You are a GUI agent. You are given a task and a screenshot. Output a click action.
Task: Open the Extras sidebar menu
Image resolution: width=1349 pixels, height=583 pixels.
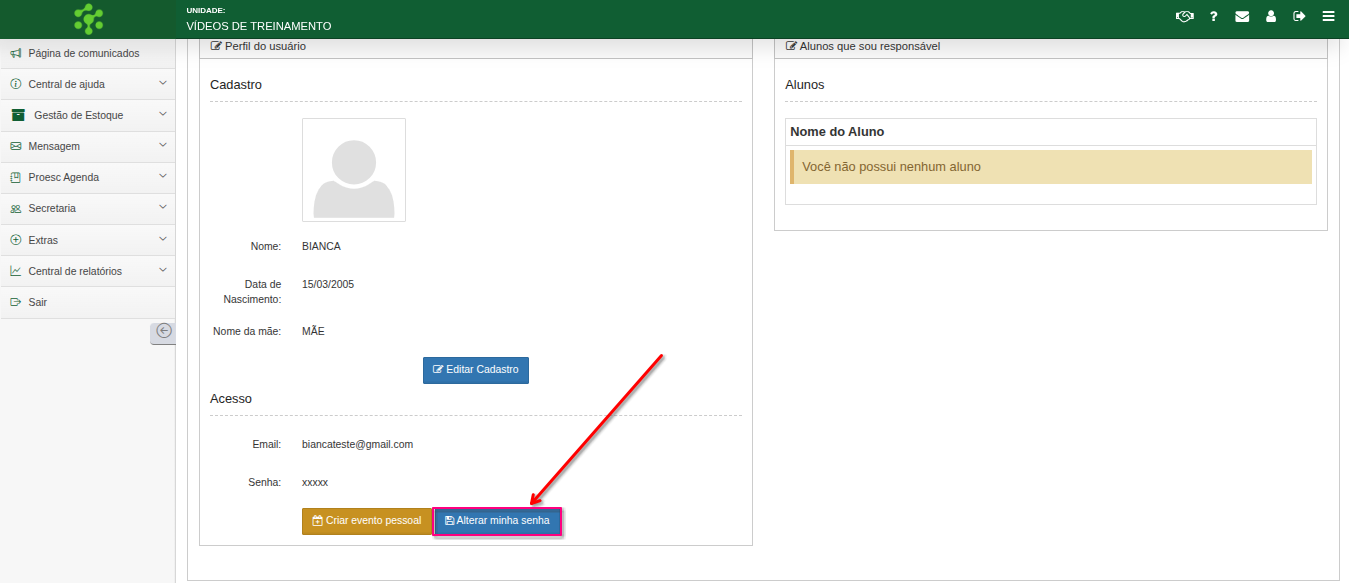[x=88, y=240]
